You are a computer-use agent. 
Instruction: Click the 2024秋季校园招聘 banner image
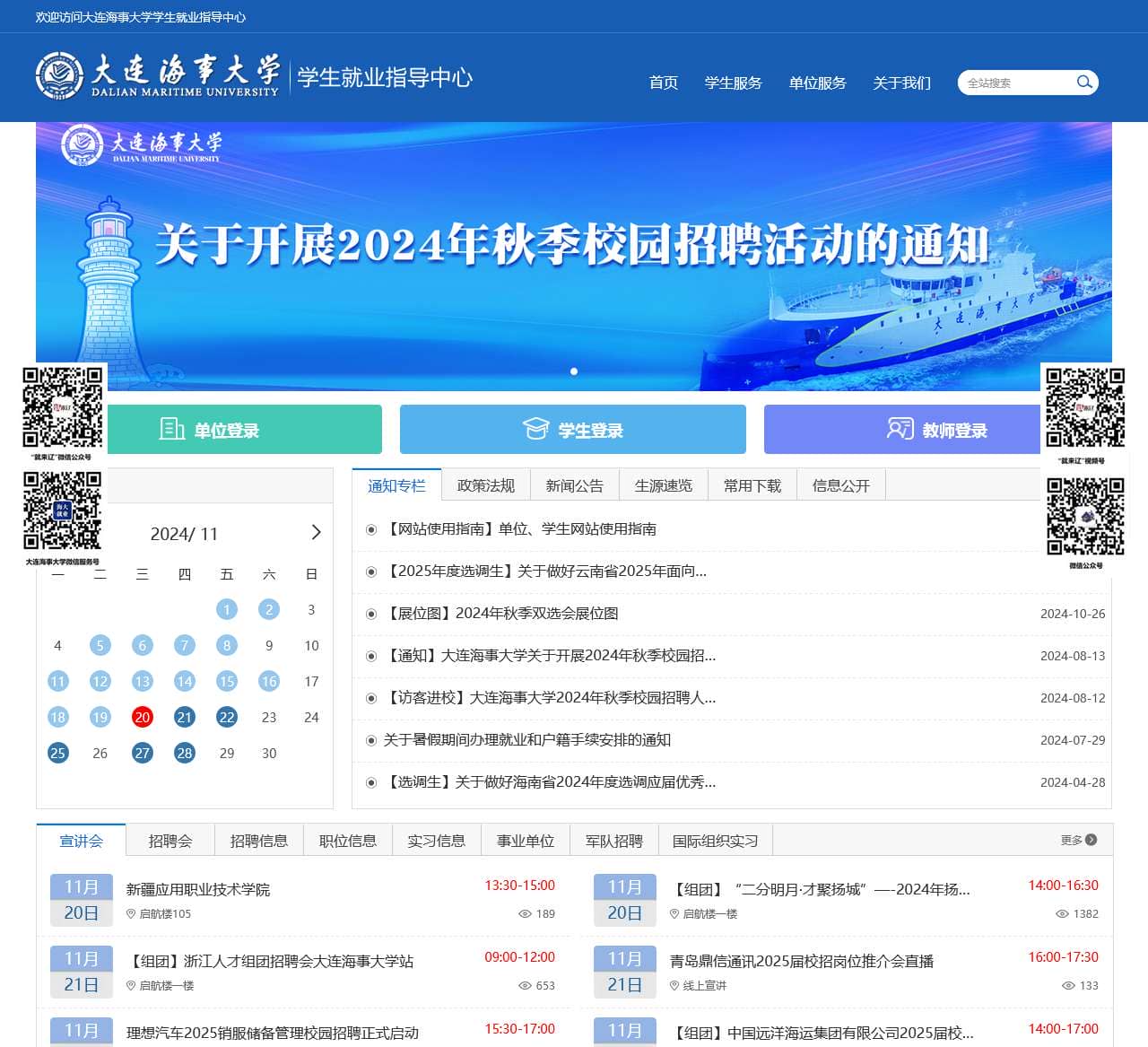(574, 257)
